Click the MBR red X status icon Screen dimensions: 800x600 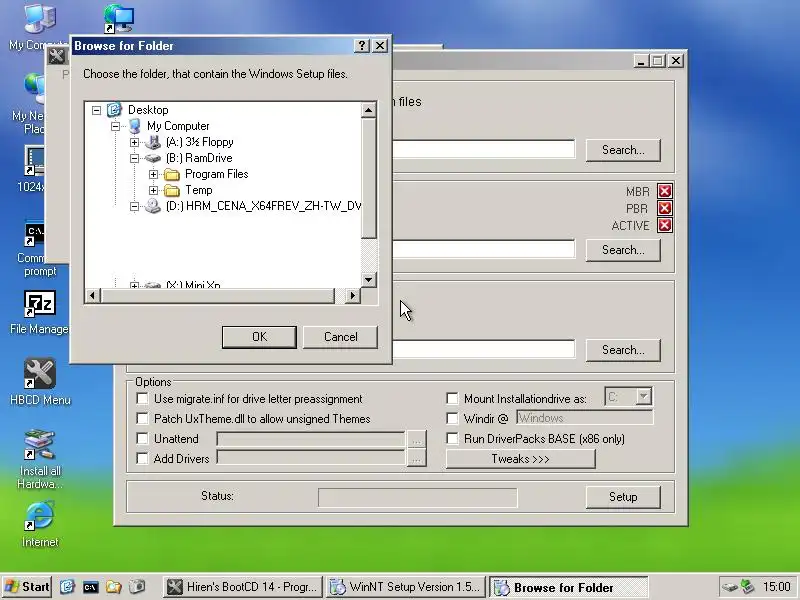coord(664,191)
